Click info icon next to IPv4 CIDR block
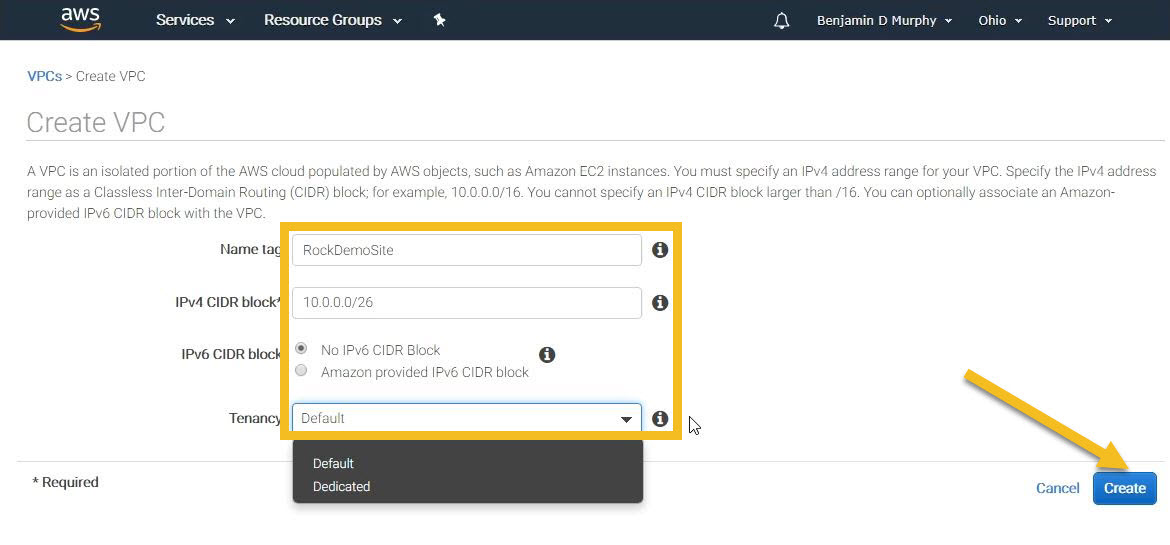This screenshot has height=545, width=1170. [x=660, y=303]
